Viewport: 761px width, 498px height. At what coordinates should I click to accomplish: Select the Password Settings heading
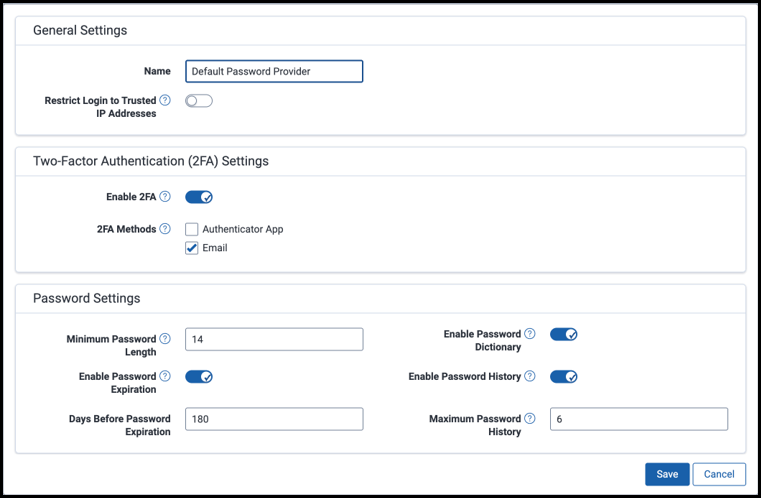click(x=87, y=298)
